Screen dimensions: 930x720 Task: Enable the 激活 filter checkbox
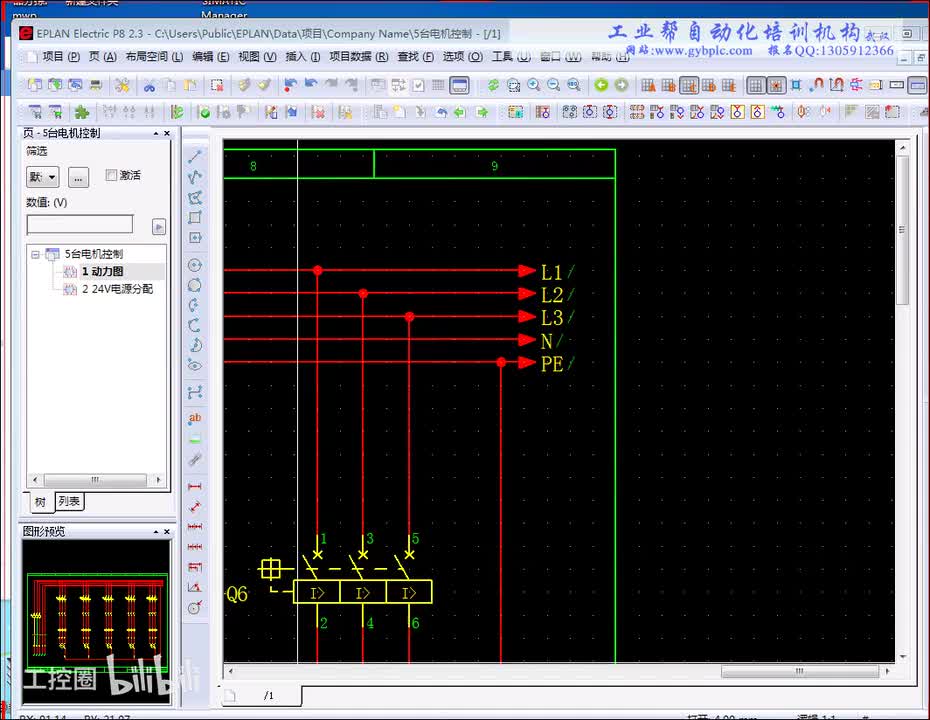[x=112, y=176]
